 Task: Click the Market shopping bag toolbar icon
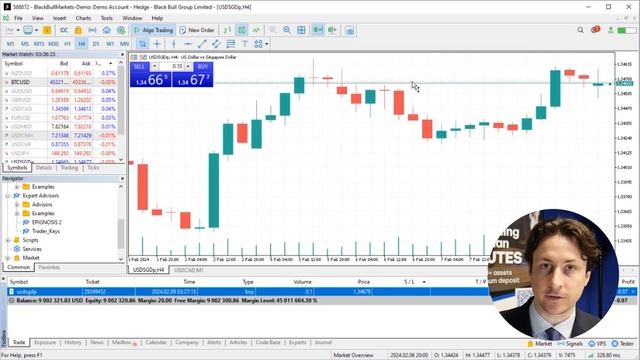click(x=78, y=30)
